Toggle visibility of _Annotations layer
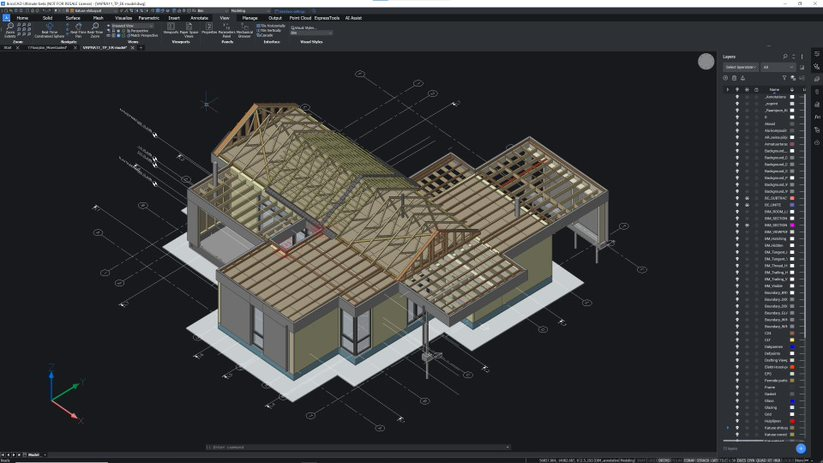The image size is (823, 463). 737,97
